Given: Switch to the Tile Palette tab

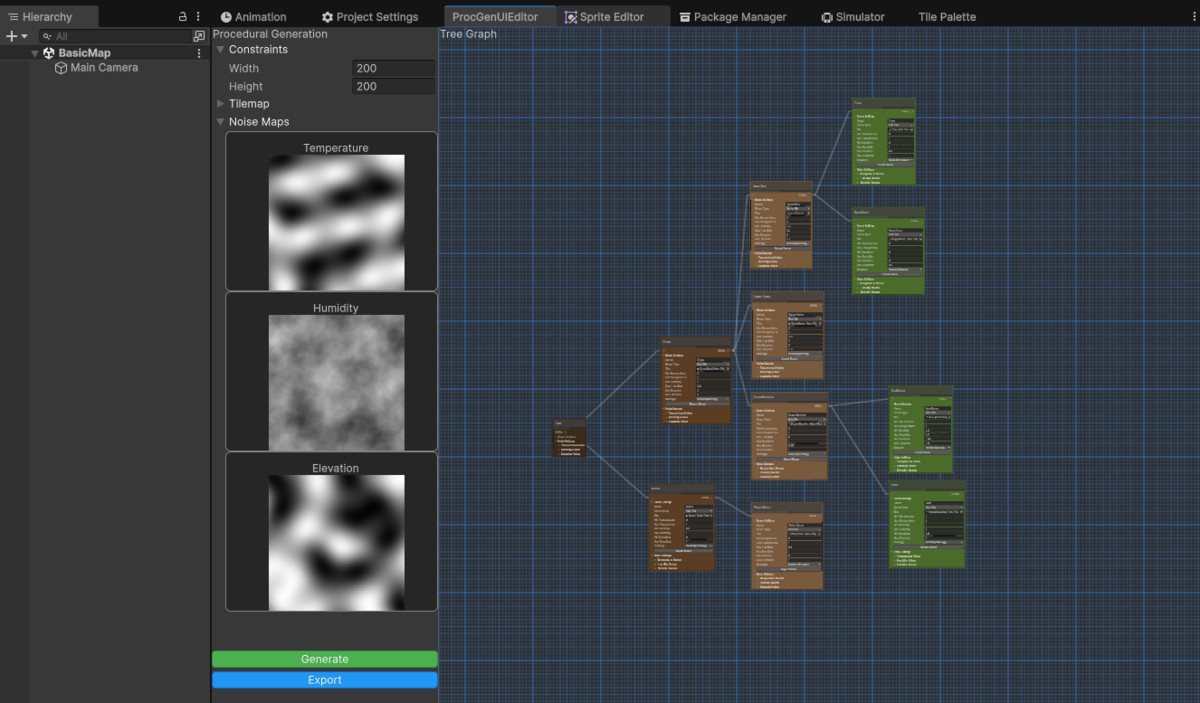Looking at the screenshot, I should [x=946, y=16].
